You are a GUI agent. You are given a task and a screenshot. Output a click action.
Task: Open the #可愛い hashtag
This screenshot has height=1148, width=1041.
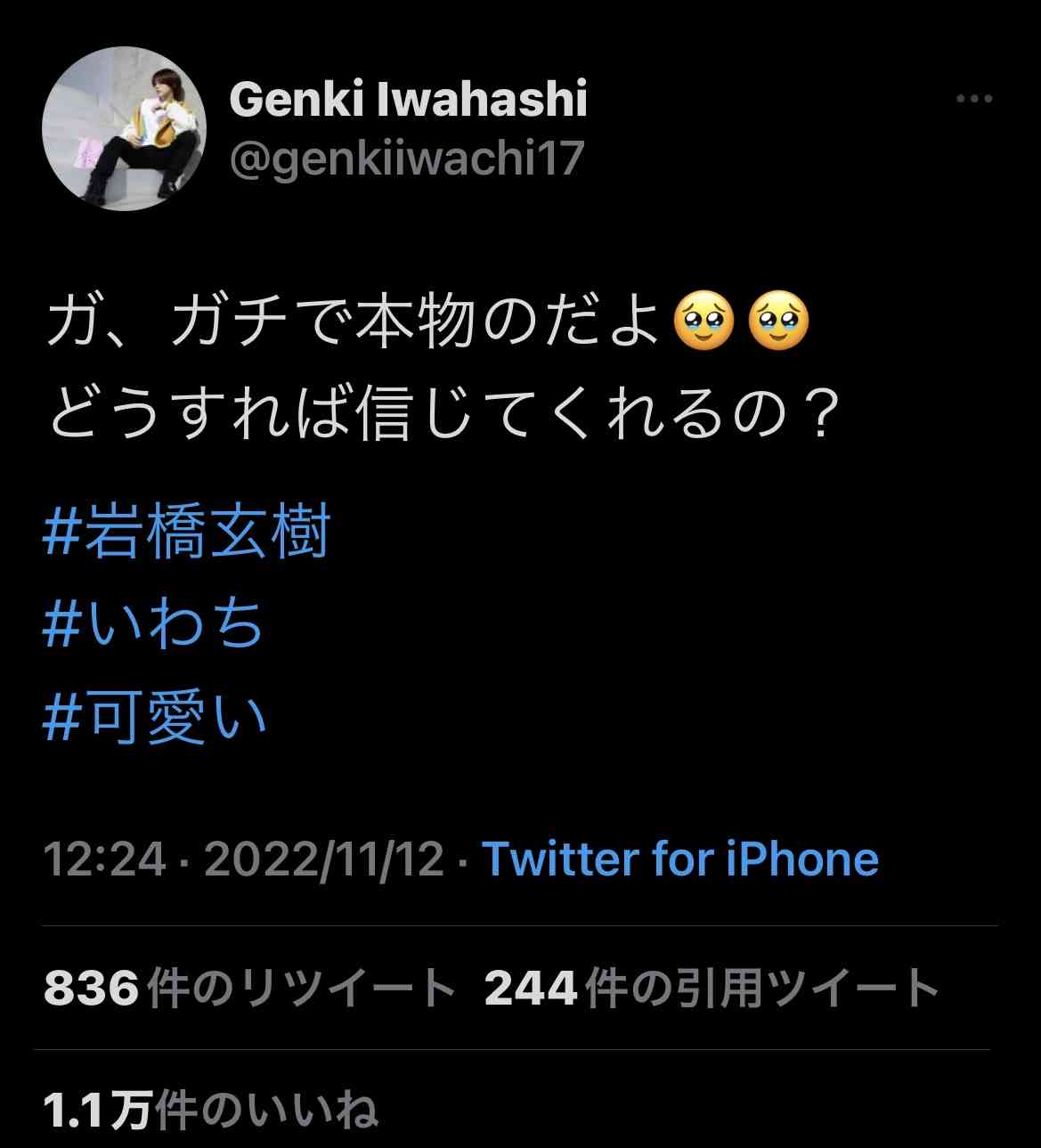[x=156, y=716]
